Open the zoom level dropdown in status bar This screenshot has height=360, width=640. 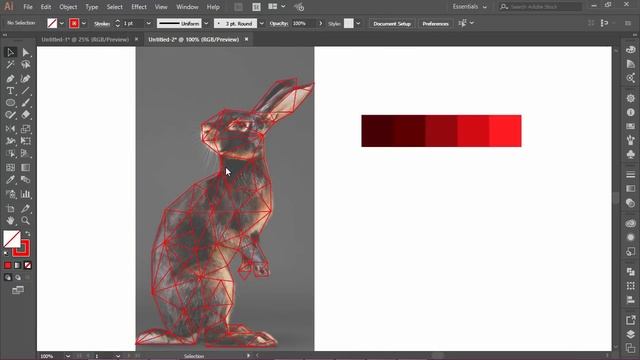[x=68, y=356]
